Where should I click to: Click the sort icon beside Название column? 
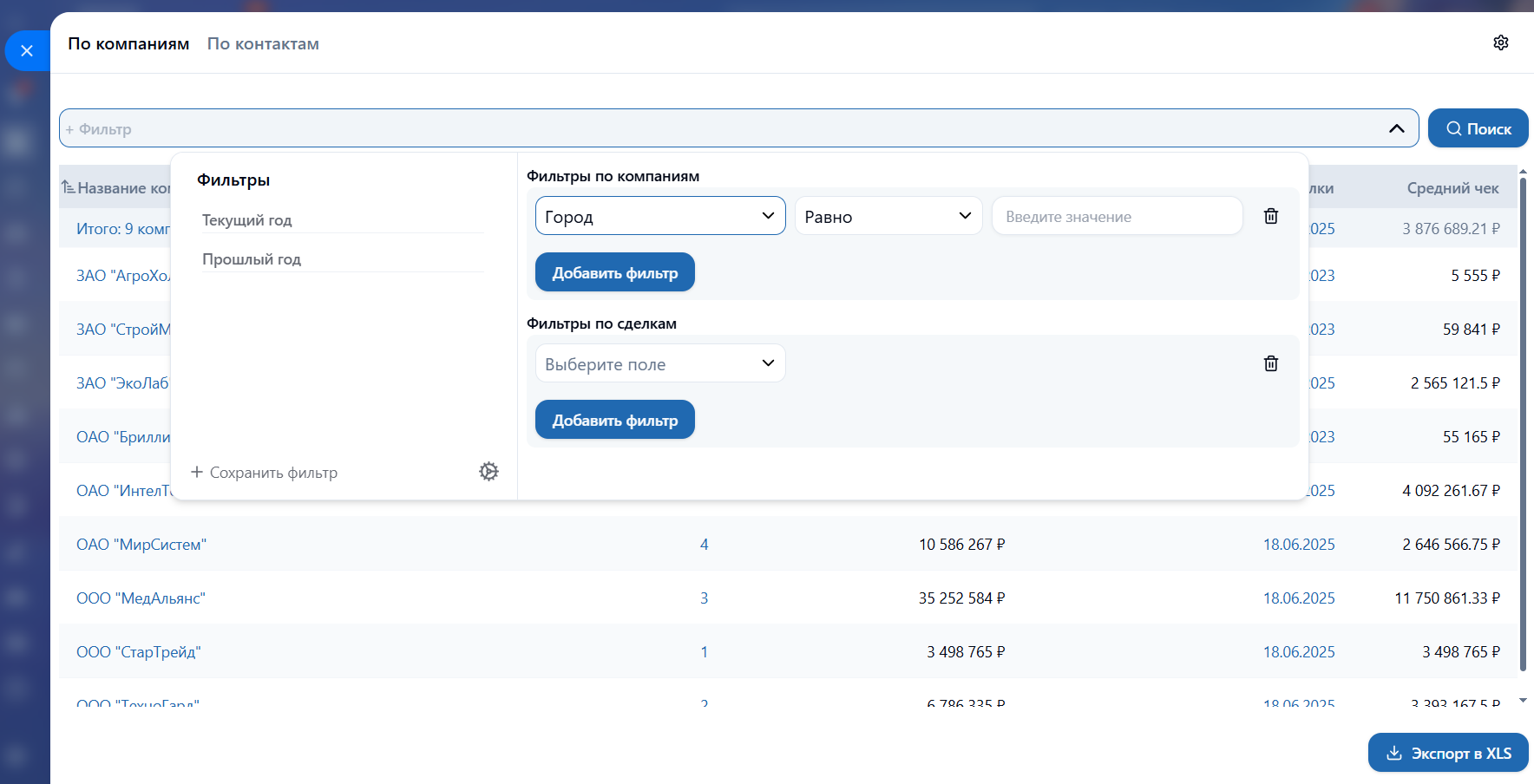(68, 187)
